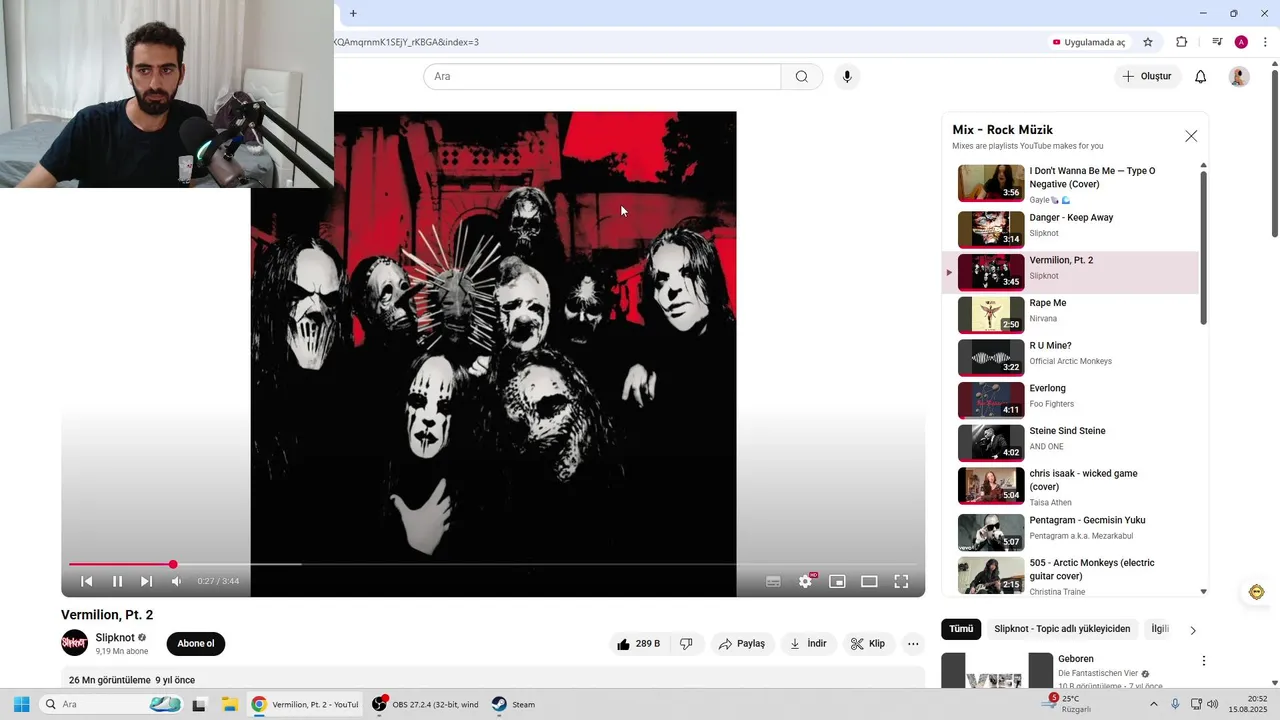1280x720 pixels.
Task: Download video with İndir button
Action: pos(808,644)
